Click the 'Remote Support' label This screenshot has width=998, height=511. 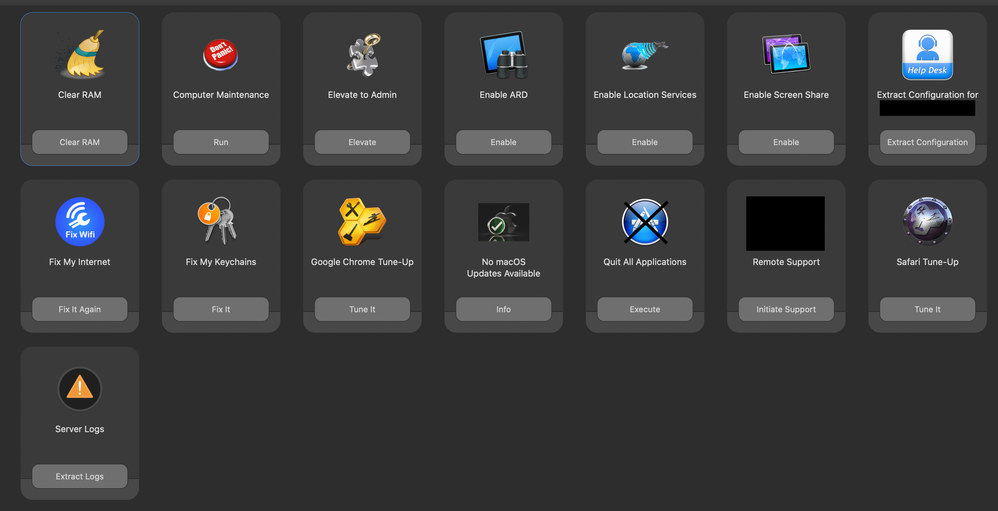[x=786, y=262]
